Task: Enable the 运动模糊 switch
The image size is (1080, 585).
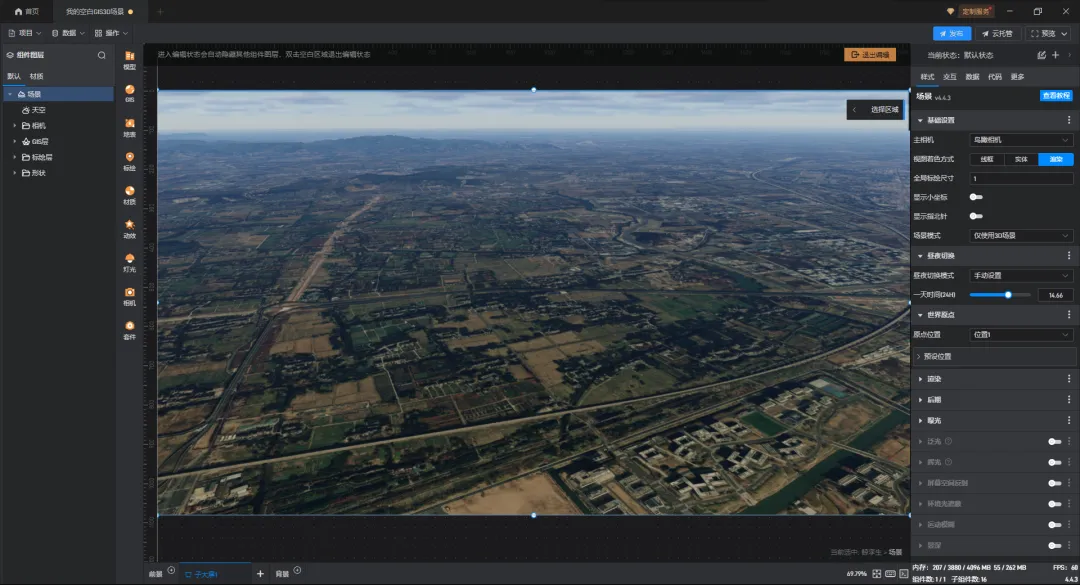Action: (1055, 524)
